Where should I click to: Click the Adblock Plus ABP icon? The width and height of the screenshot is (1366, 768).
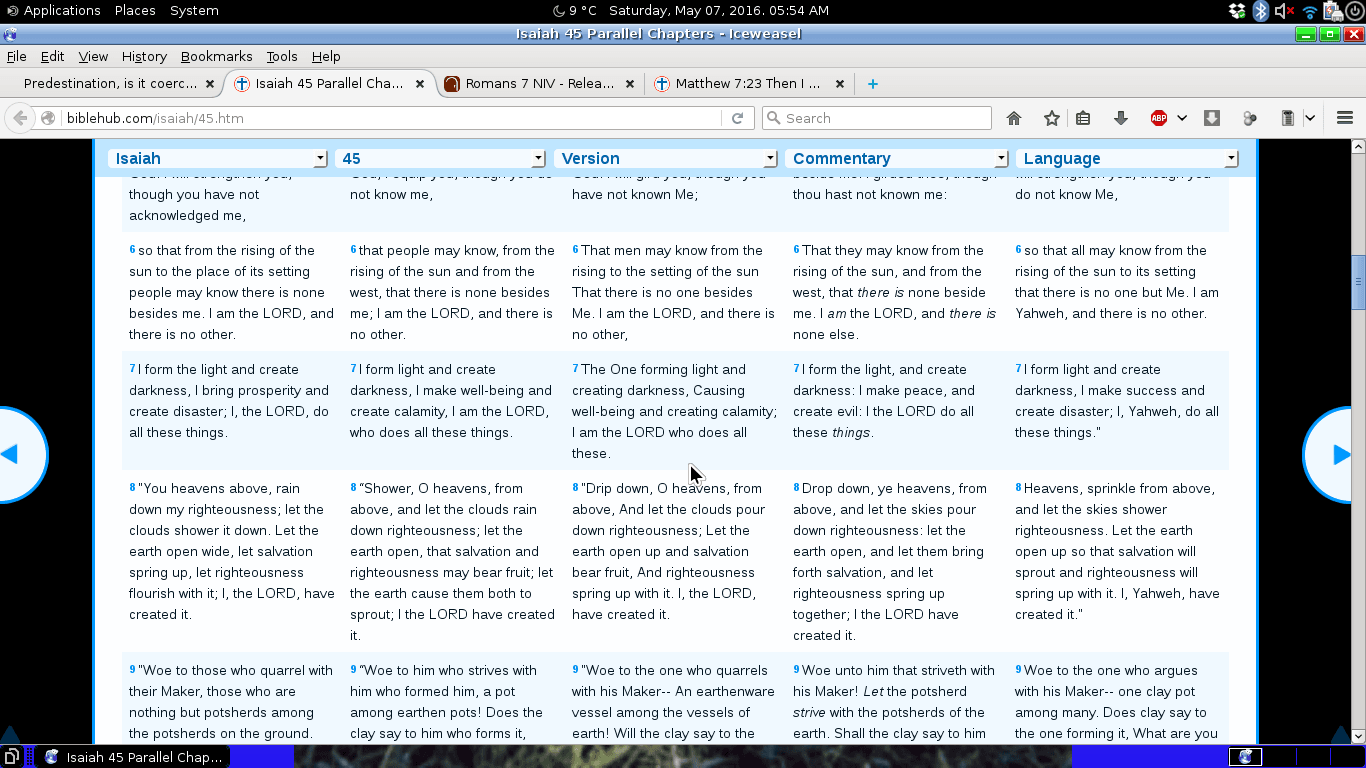coord(1159,118)
